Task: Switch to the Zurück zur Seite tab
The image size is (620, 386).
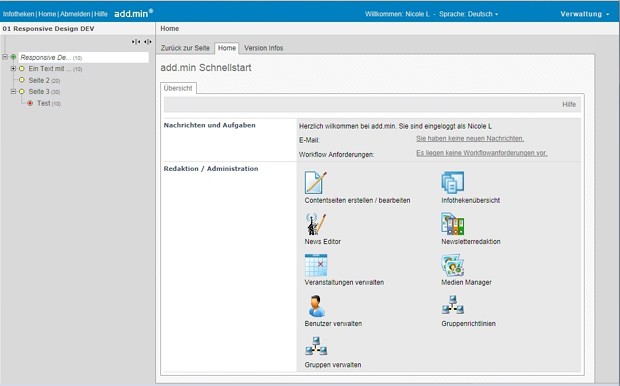Action: 185,48
